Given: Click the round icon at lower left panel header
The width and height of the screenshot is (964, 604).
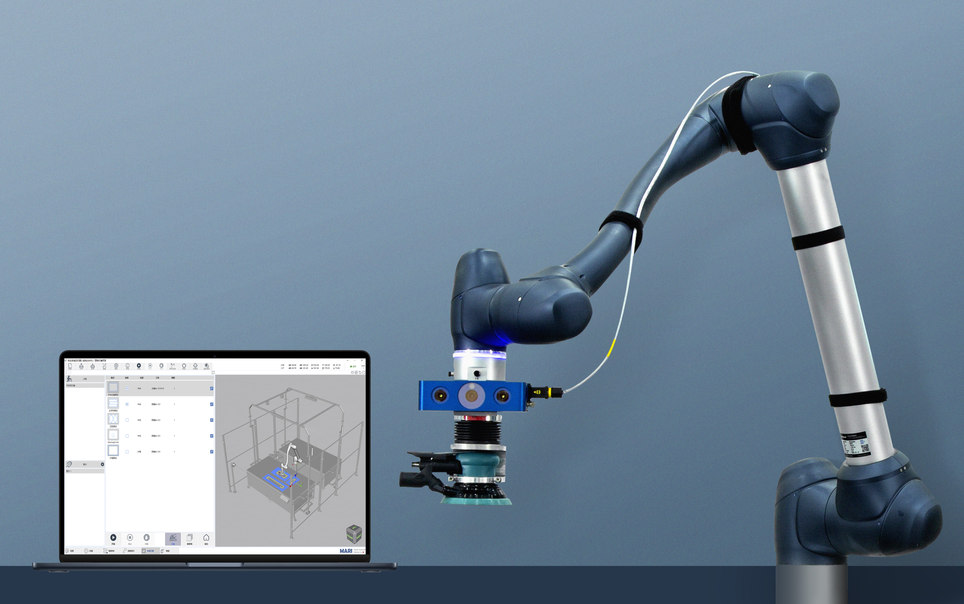Looking at the screenshot, I should point(69,464).
